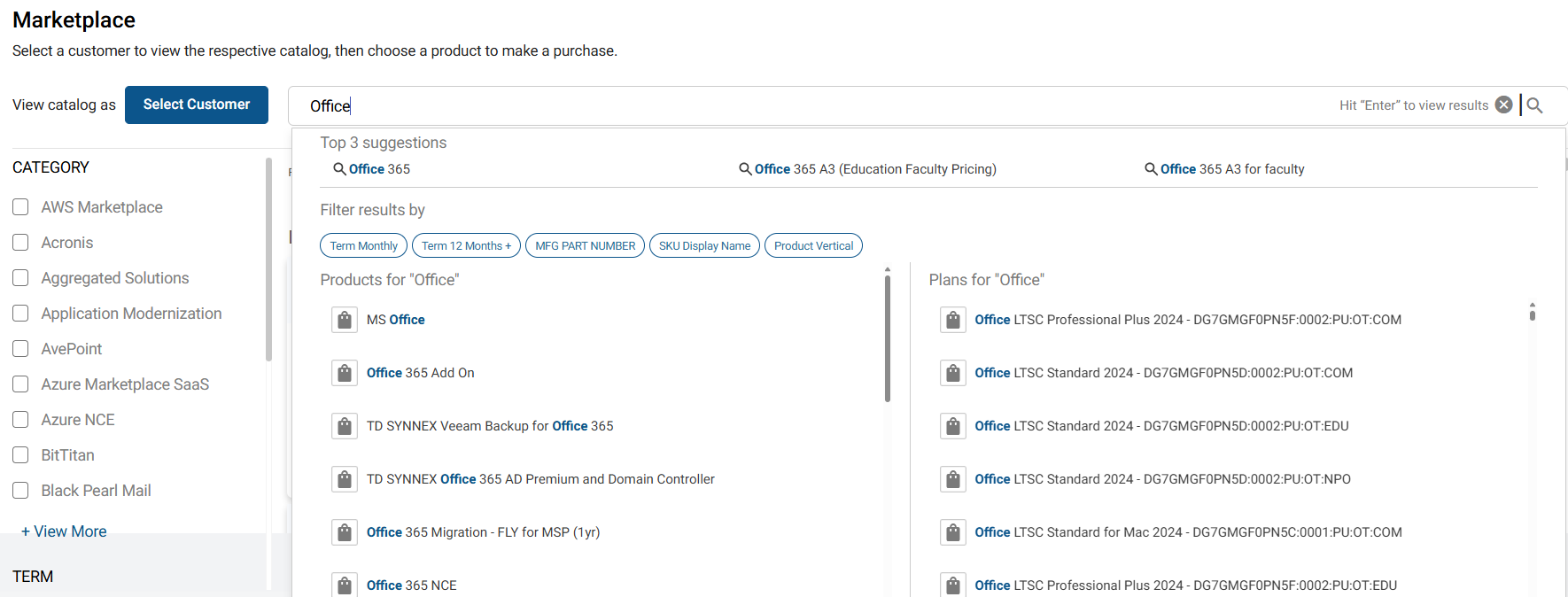
Task: Click the magnifier search icon in search bar
Action: tap(1535, 105)
